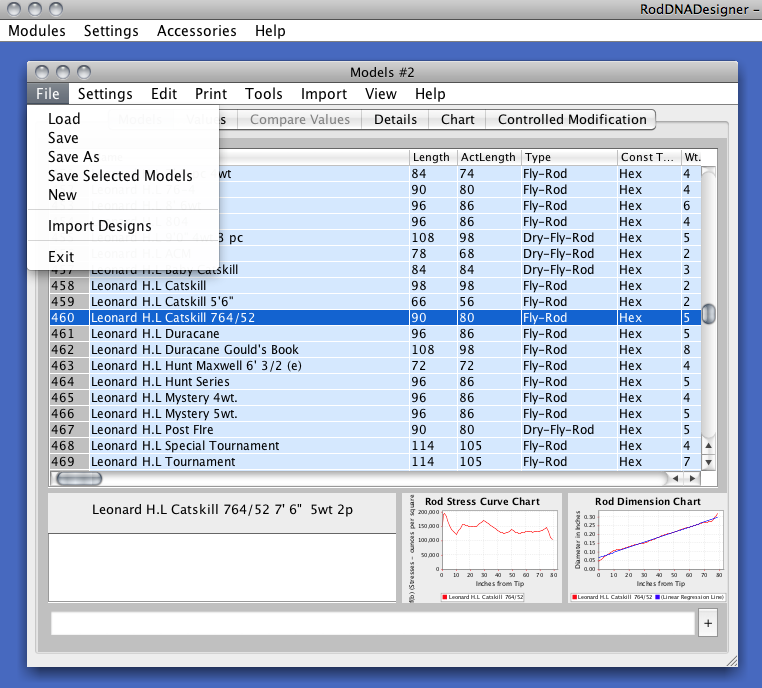Select row Leonard H.L Duracane Gould's Book
The height and width of the screenshot is (688, 762).
click(375, 350)
